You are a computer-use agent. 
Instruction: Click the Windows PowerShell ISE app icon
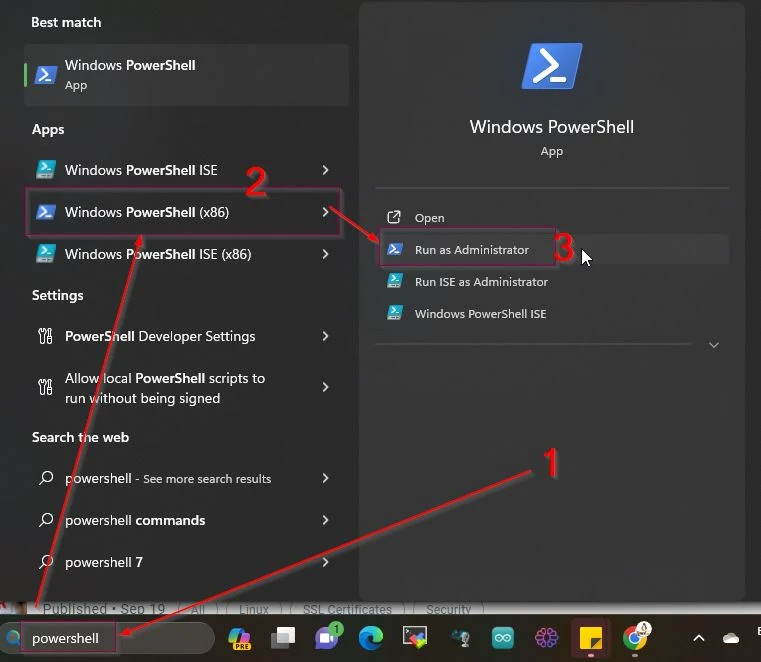(46, 170)
